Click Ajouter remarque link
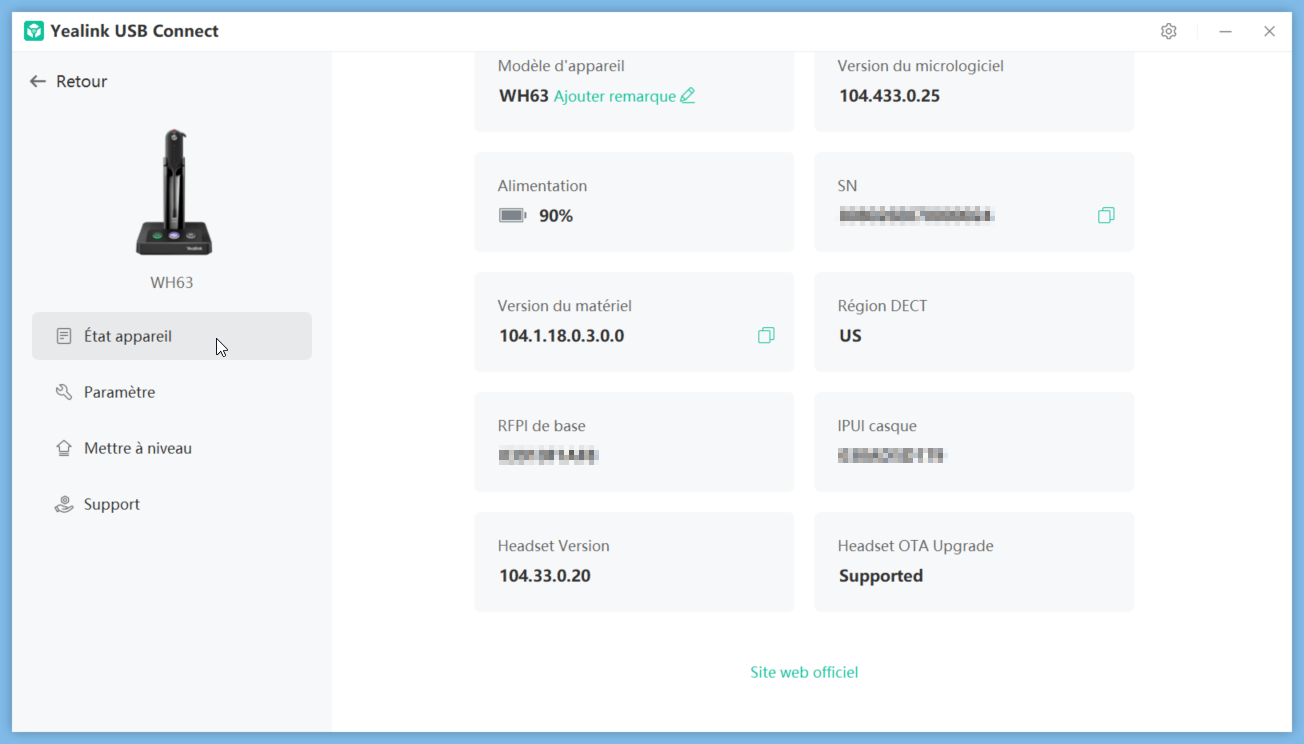This screenshot has height=744, width=1304. pos(615,96)
